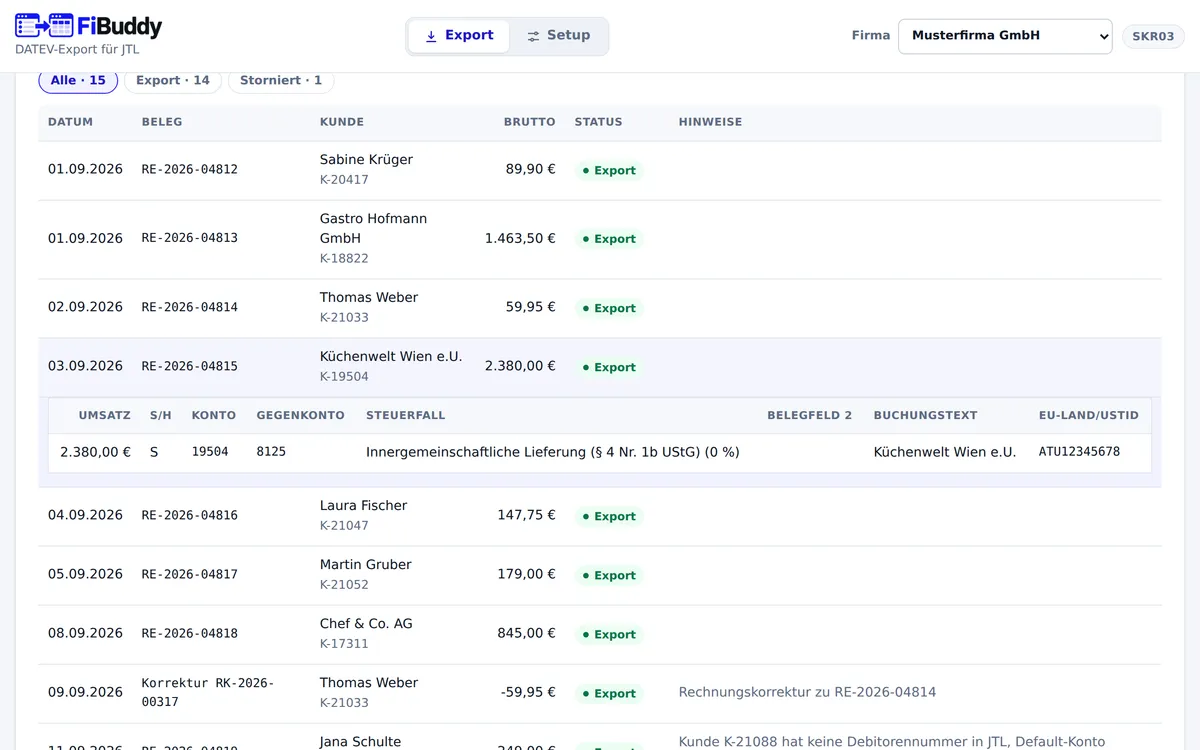Click the Gegenkonto value 8125
Viewport: 1200px width, 750px height.
point(271,452)
